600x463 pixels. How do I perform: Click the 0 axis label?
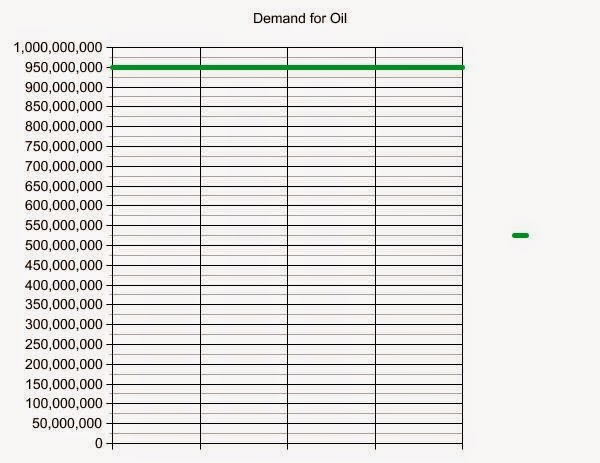(x=99, y=443)
